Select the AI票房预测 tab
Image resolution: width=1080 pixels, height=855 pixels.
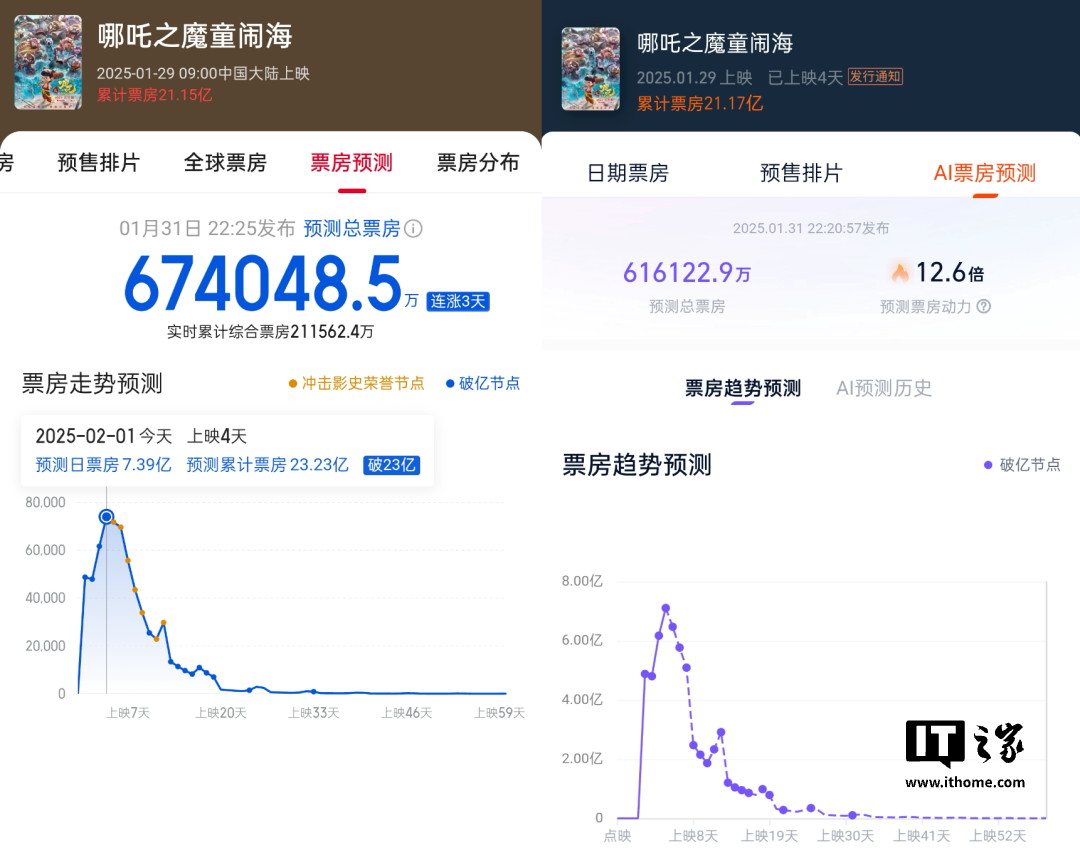click(x=984, y=173)
